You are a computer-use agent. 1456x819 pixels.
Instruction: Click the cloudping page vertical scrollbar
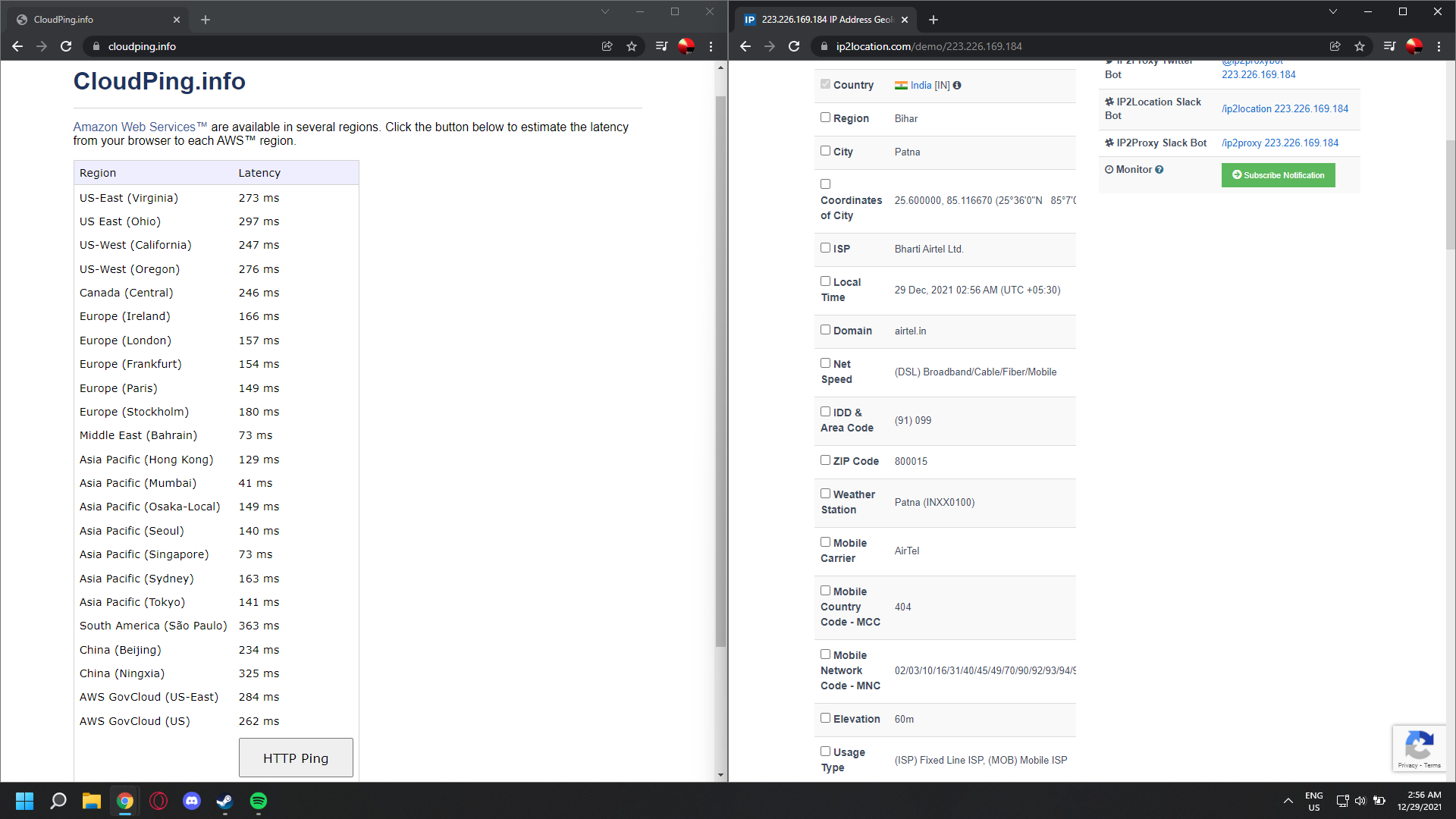coord(720,372)
